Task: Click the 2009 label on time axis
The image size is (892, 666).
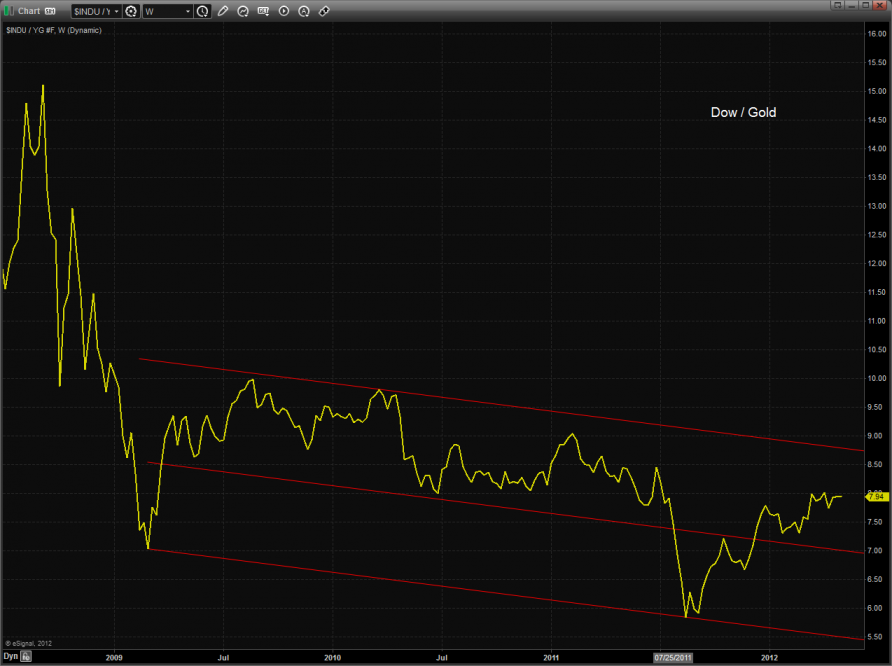Action: point(114,657)
